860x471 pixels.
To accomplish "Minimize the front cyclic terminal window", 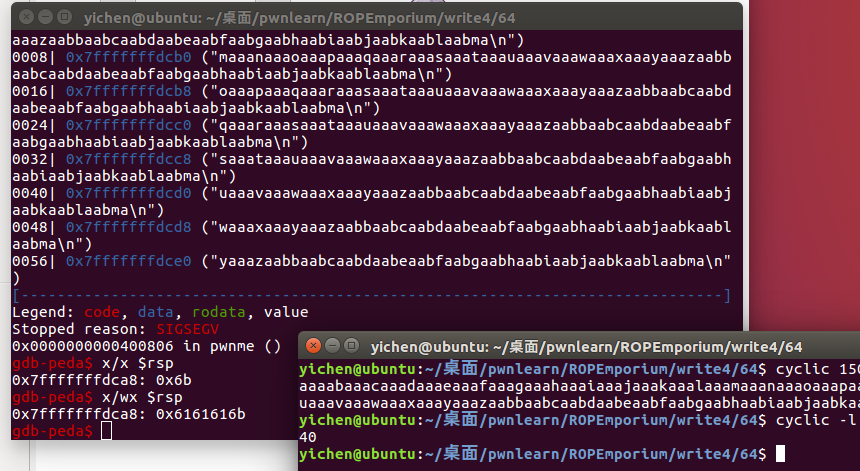I will [x=332, y=346].
